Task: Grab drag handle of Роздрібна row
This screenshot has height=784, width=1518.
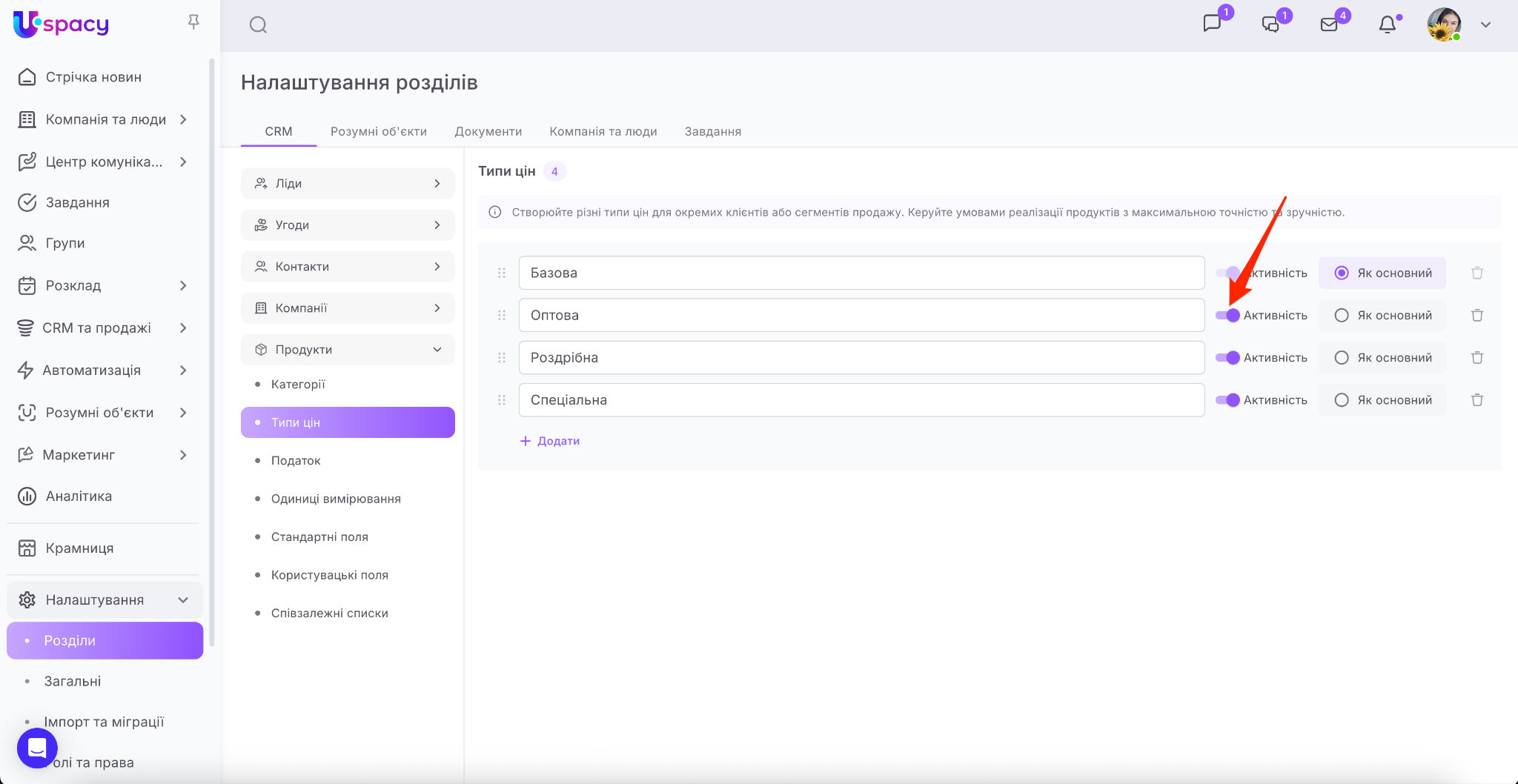Action: coord(502,358)
